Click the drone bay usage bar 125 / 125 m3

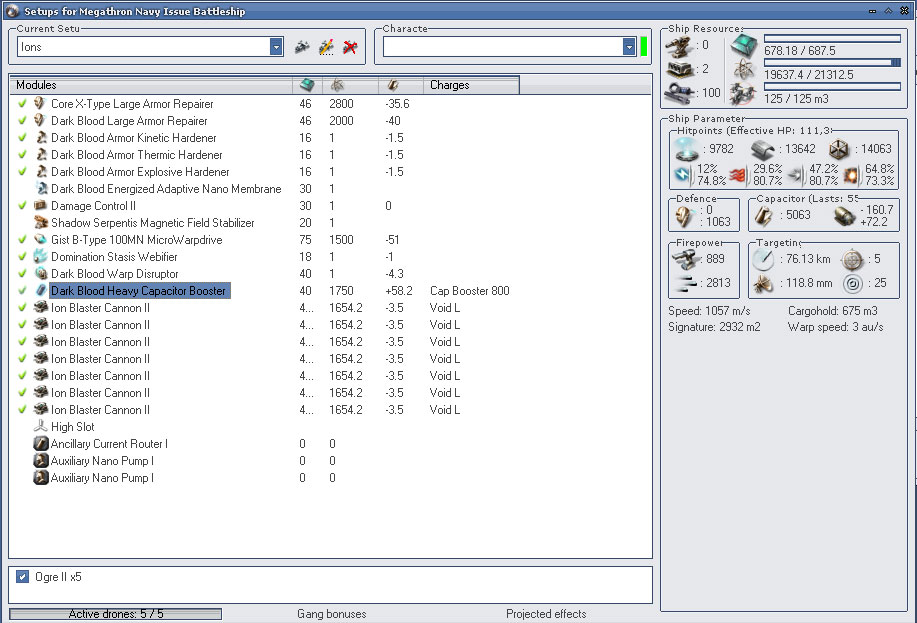click(832, 87)
